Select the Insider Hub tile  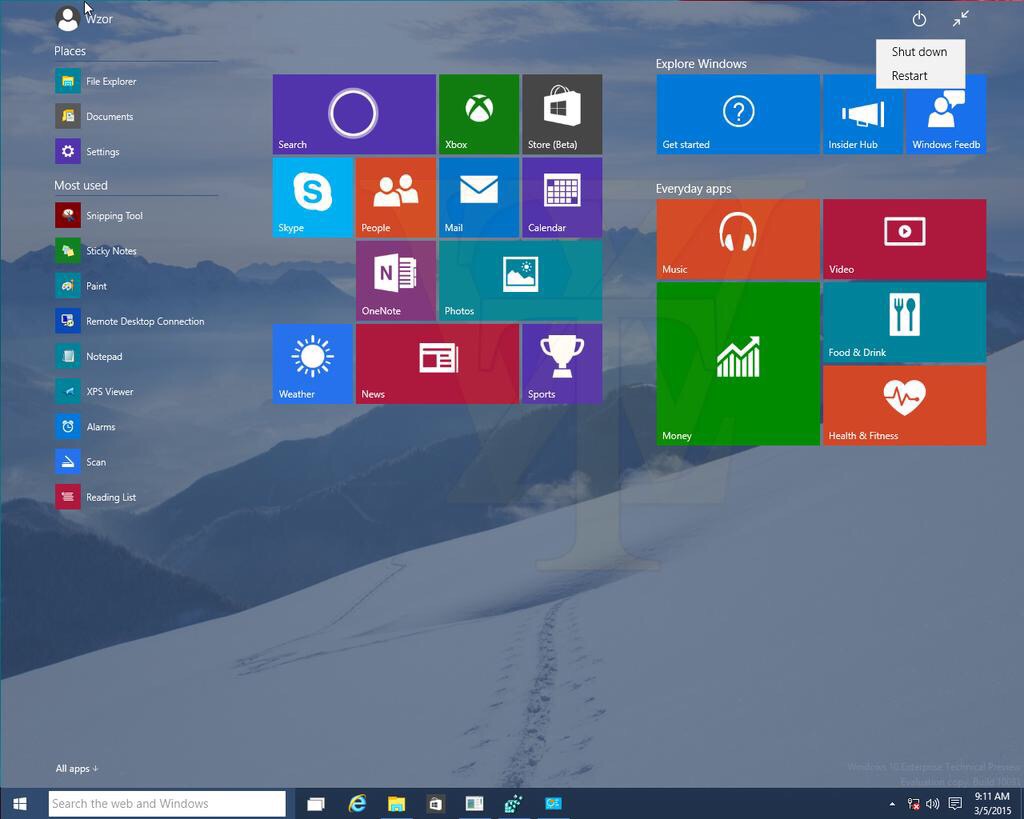[861, 114]
